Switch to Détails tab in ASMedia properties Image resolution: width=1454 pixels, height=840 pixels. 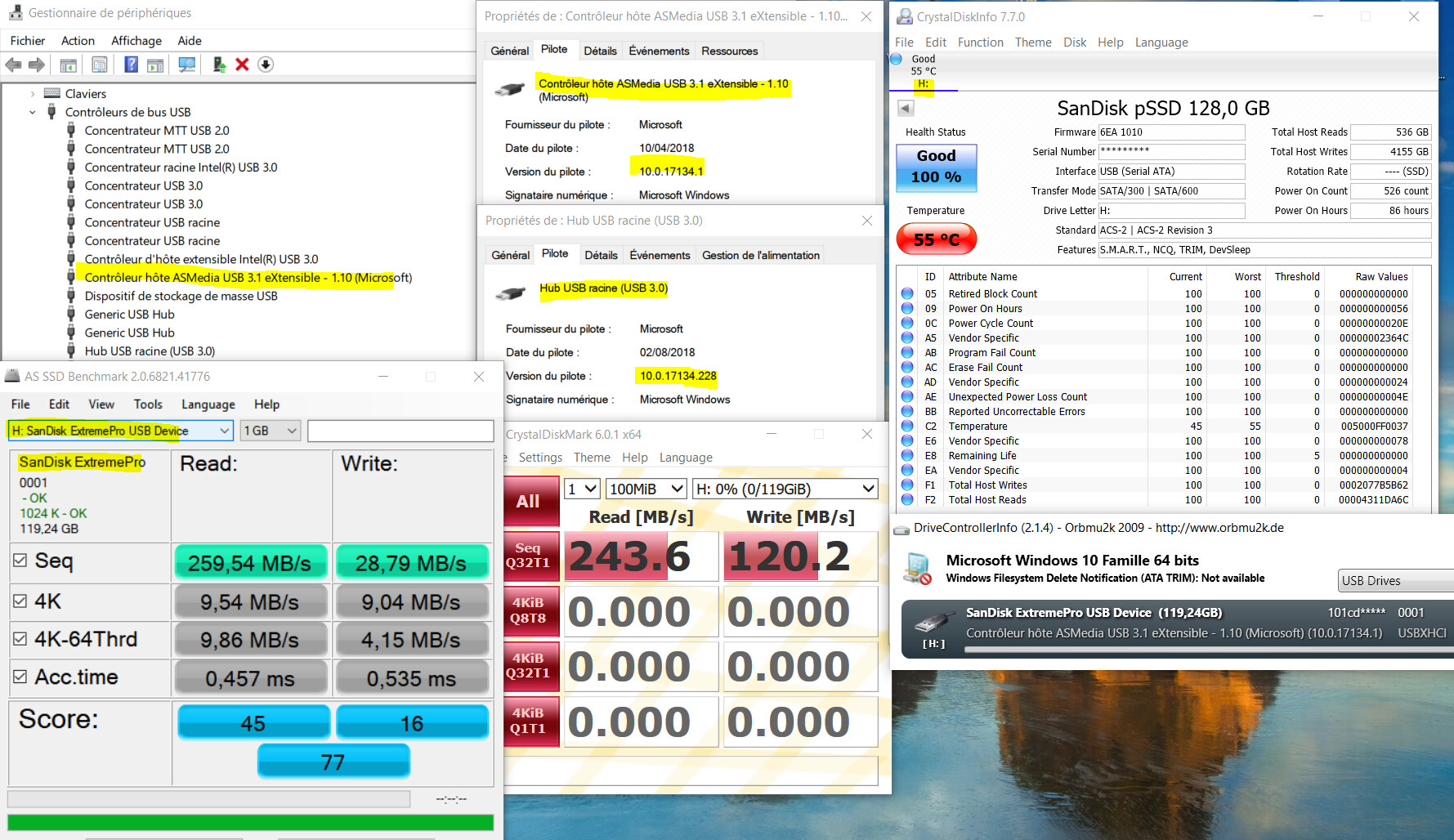(600, 51)
